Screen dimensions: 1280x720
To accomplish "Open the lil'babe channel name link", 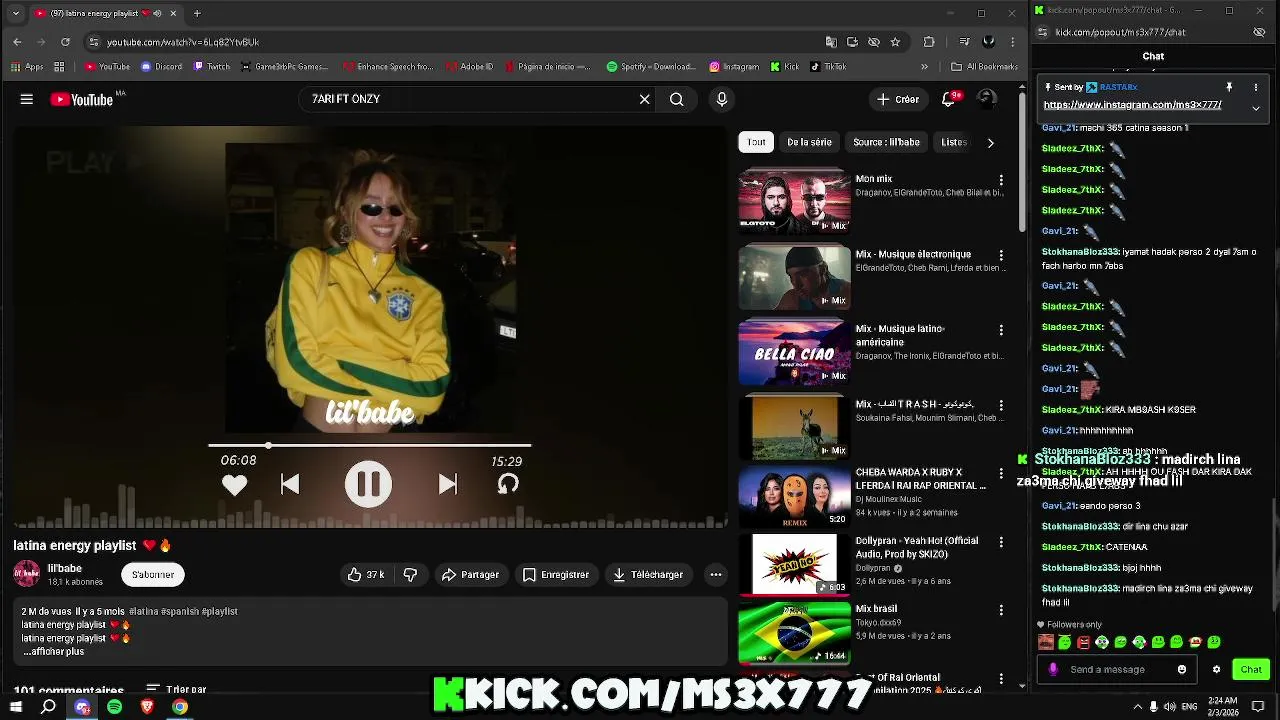I will [x=65, y=568].
